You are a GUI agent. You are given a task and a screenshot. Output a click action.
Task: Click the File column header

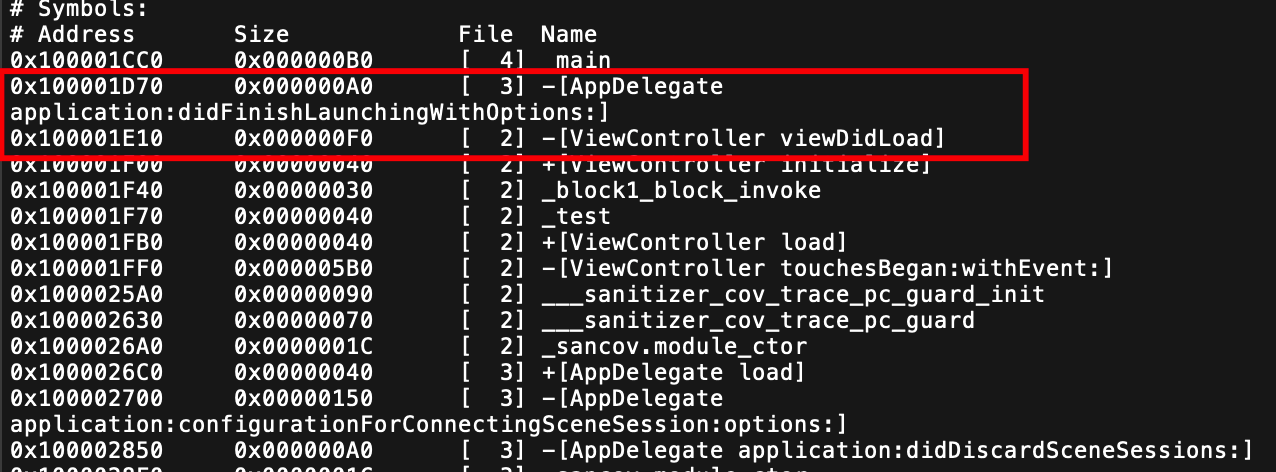[486, 34]
